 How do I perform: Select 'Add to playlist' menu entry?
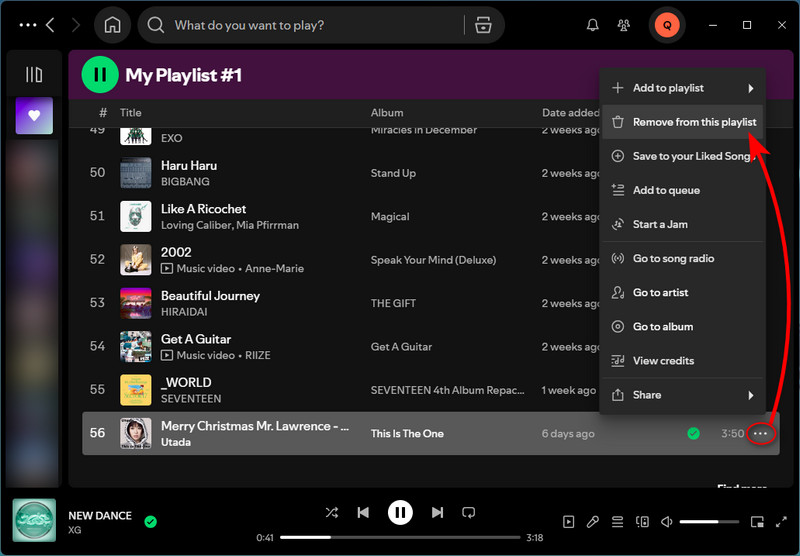(x=682, y=88)
